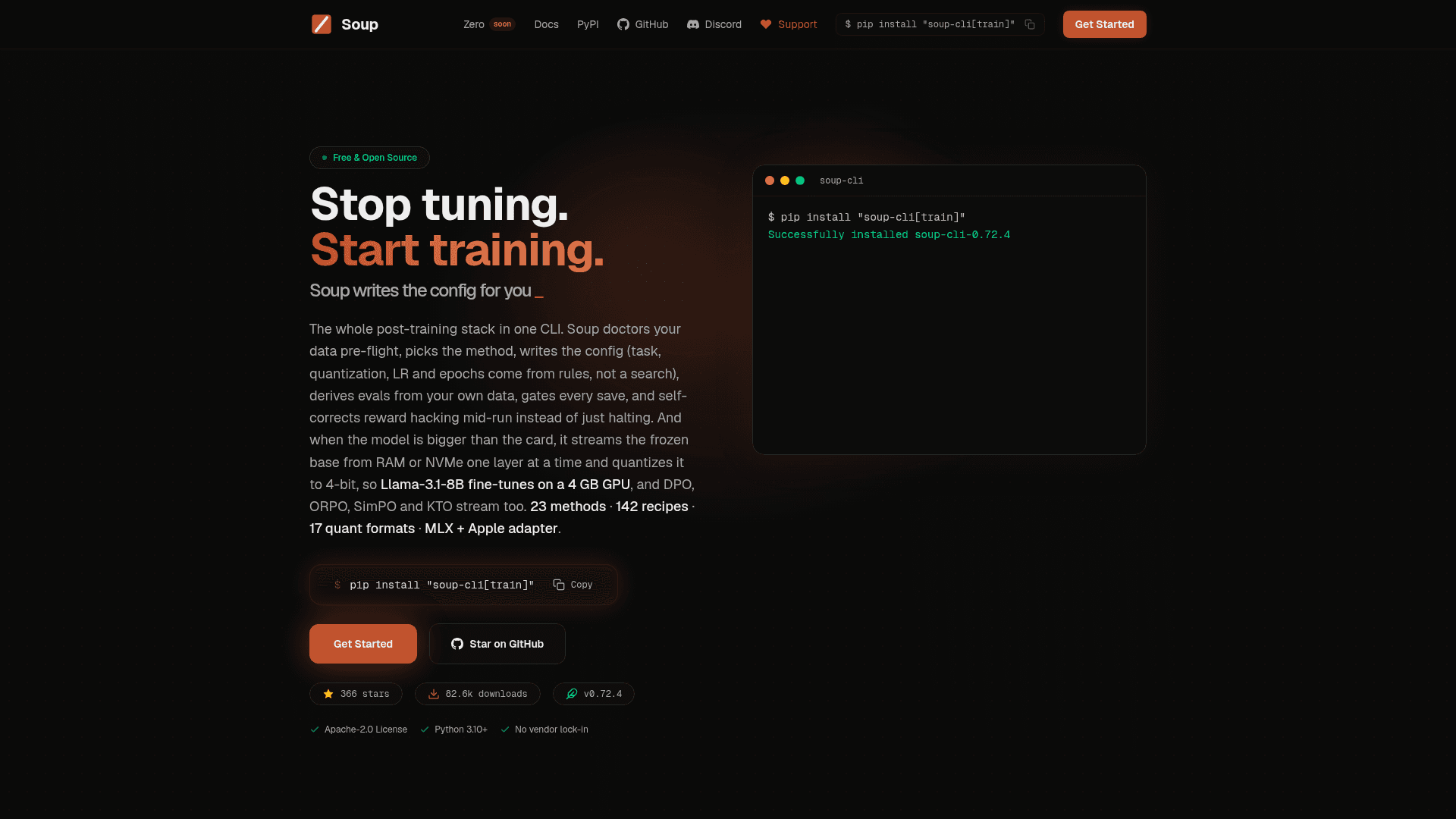
Task: Click the '23 methods' text
Action: tap(568, 507)
